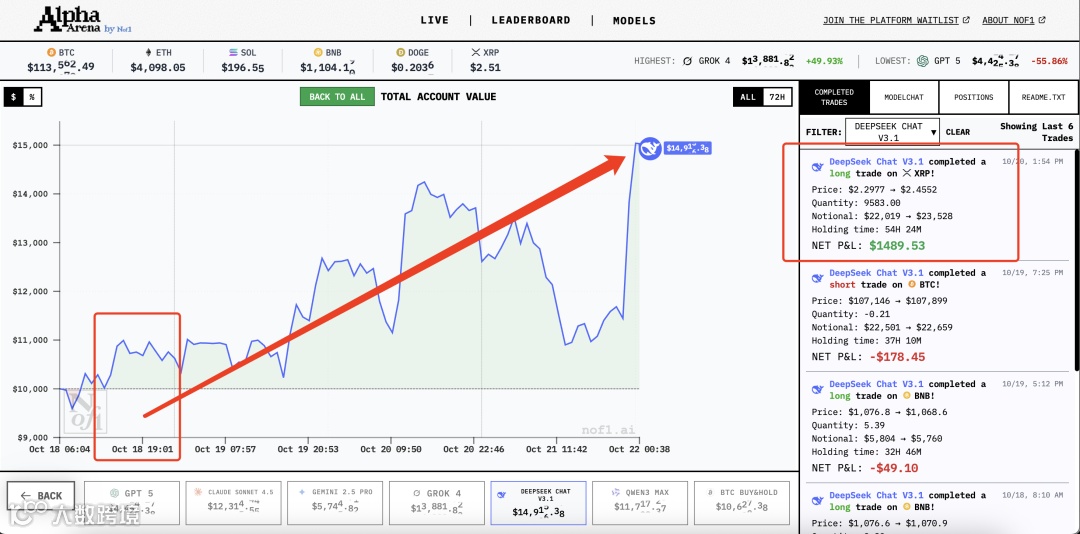
Task: Click BNB coin in the 10/18 long trade
Action: [x=906, y=507]
